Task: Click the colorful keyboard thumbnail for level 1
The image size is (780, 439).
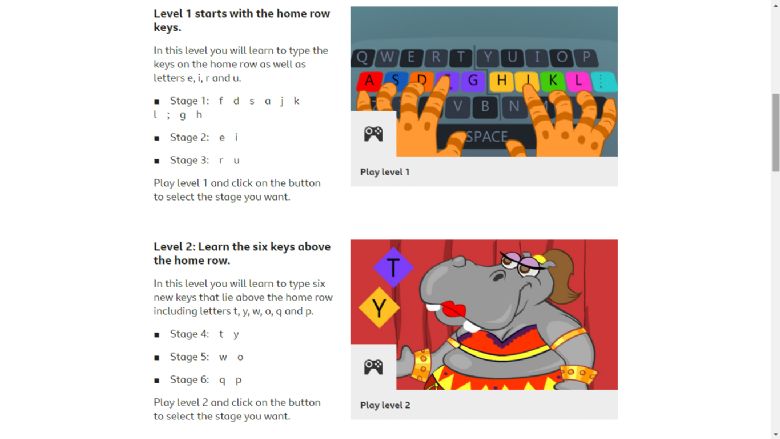Action: click(x=484, y=82)
